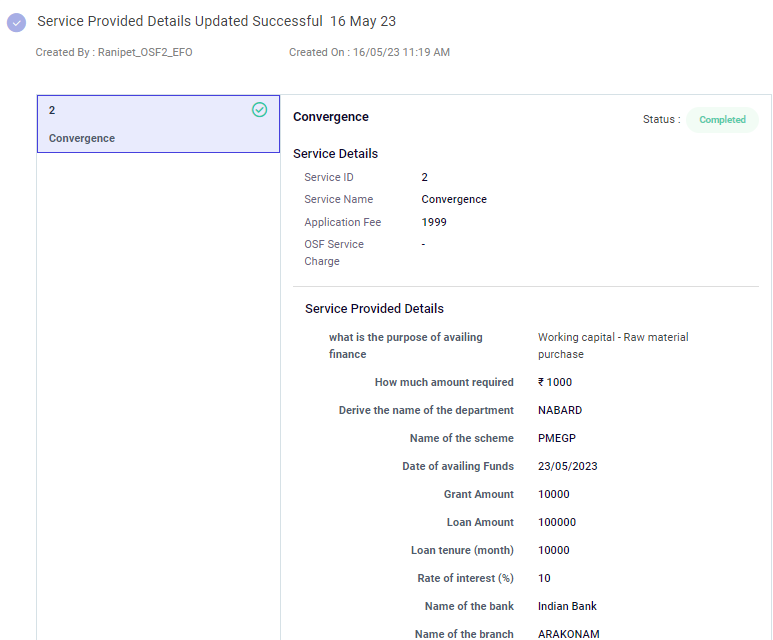Click the purple timeline check icon
The height and width of the screenshot is (640, 773).
point(16,22)
